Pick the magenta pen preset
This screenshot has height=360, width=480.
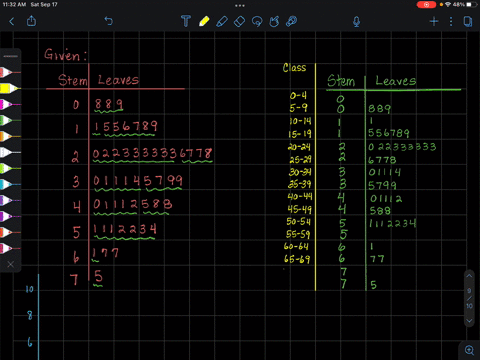pyautogui.click(x=9, y=104)
